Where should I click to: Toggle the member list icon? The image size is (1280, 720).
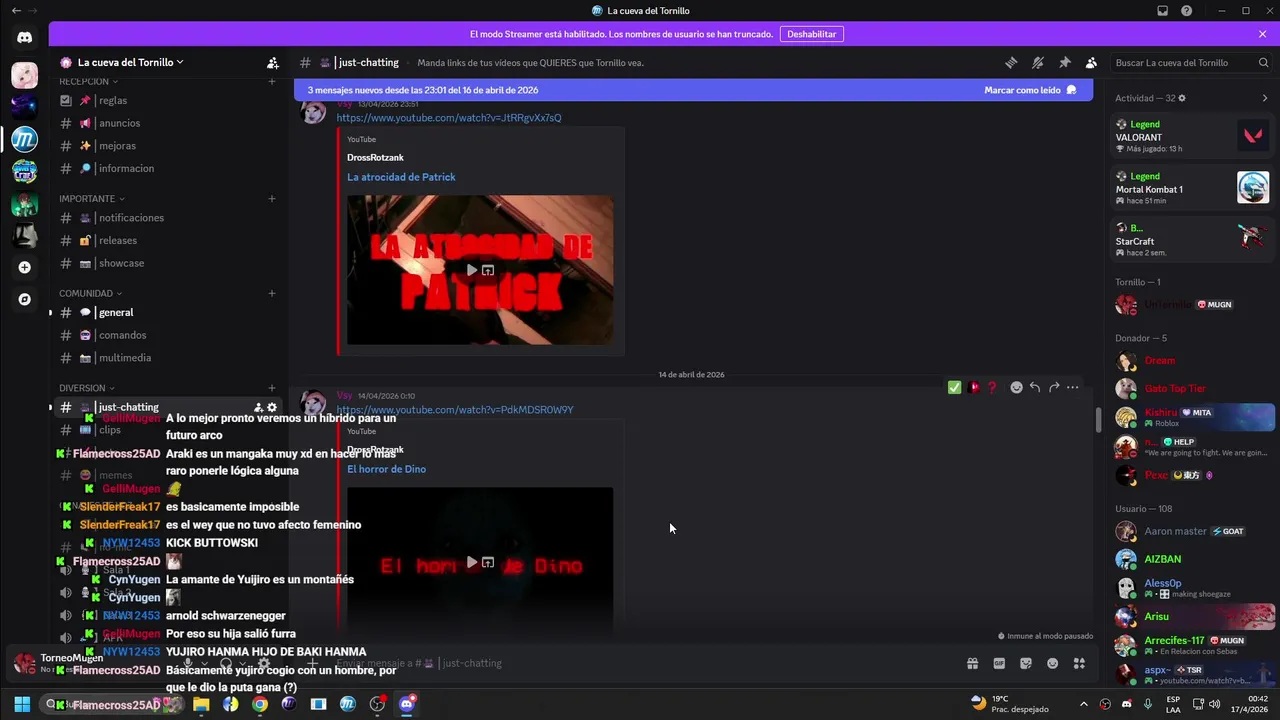1091,62
